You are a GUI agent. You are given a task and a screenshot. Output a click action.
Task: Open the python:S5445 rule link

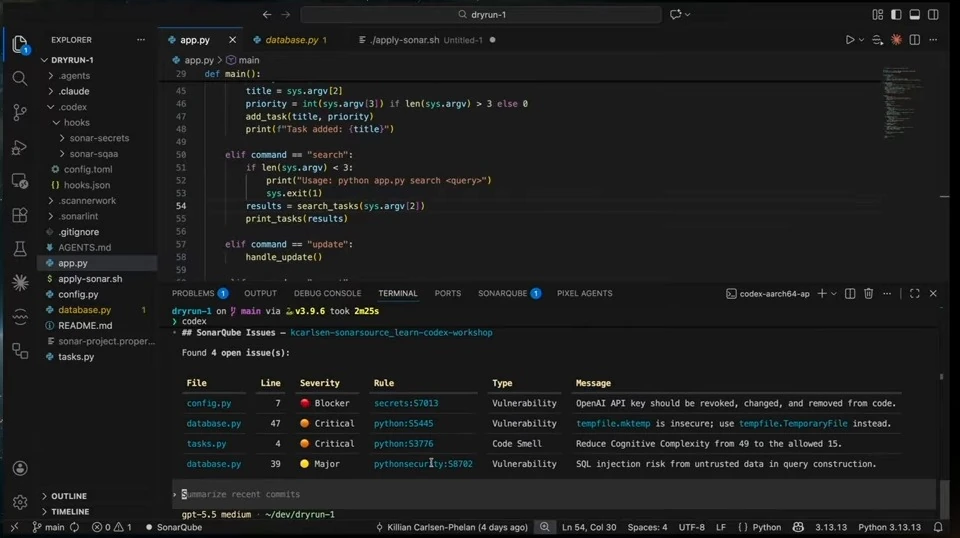403,424
